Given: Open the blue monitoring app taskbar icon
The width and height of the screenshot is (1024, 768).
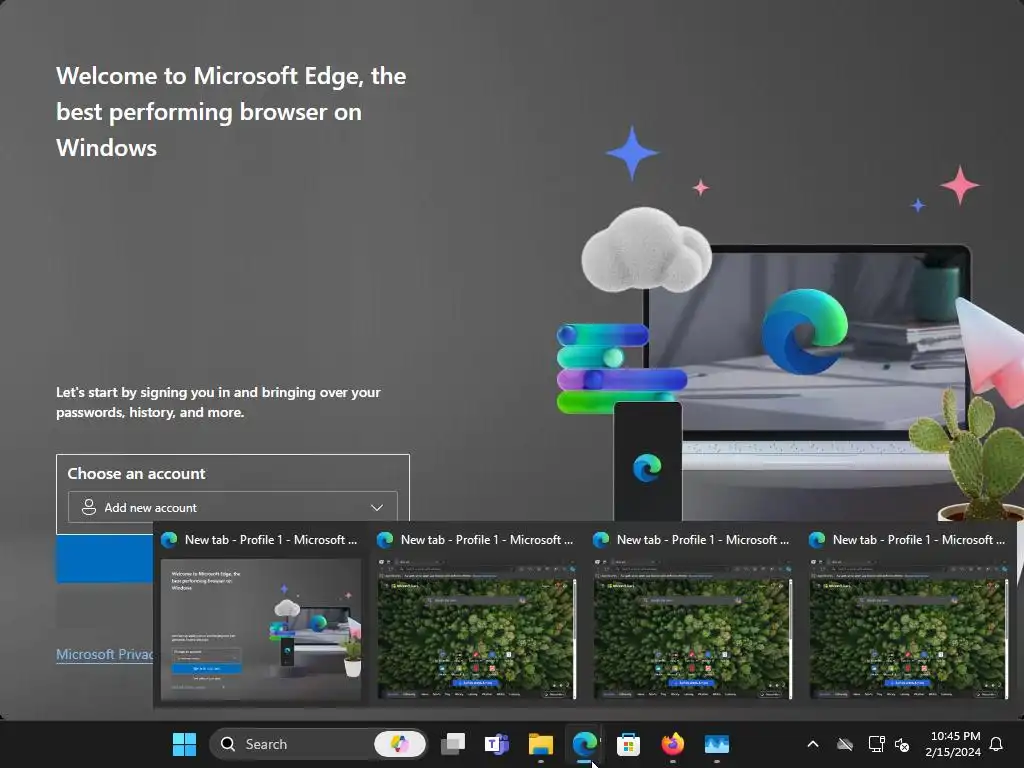Looking at the screenshot, I should click(716, 744).
